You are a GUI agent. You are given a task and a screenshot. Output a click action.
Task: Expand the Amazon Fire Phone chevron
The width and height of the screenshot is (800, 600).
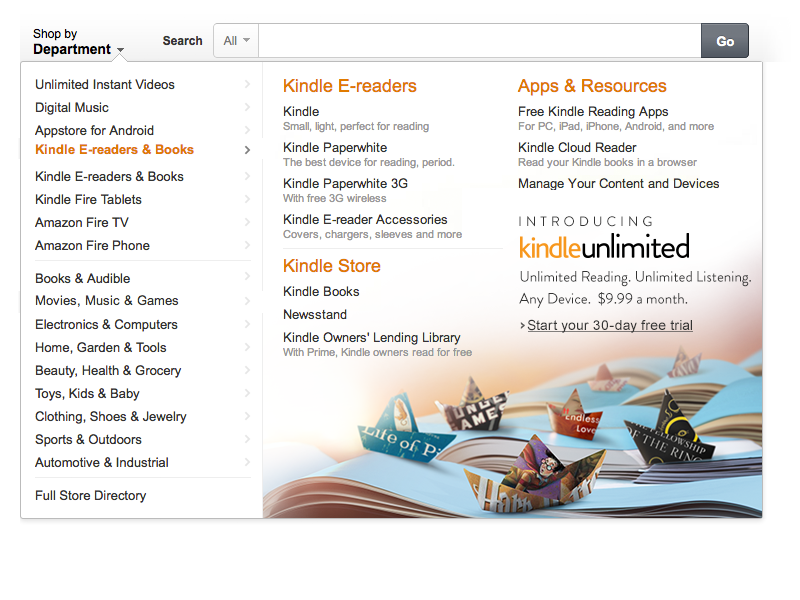pos(247,245)
